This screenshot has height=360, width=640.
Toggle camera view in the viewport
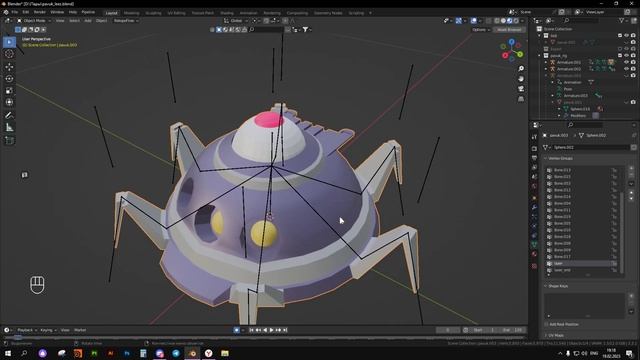[521, 89]
